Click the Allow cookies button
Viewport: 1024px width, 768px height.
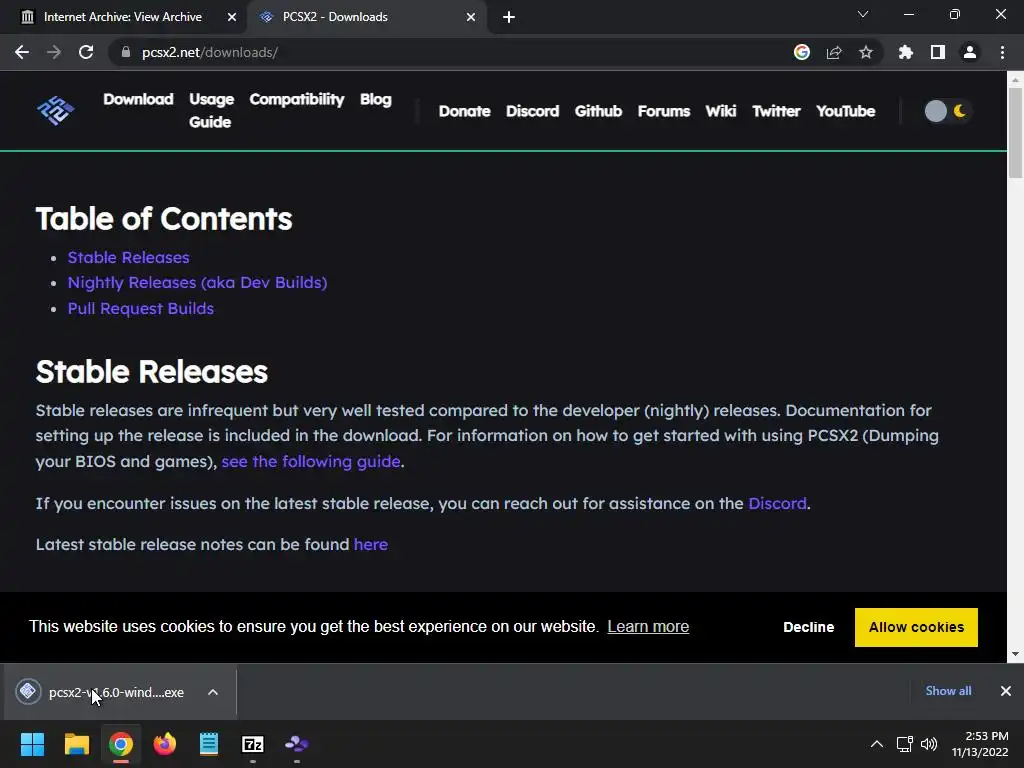916,627
